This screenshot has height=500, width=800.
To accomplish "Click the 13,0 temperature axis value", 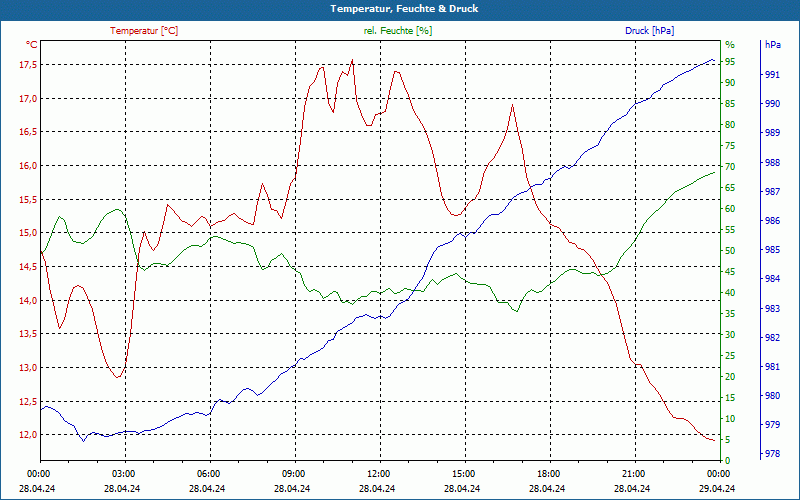I will coord(28,367).
